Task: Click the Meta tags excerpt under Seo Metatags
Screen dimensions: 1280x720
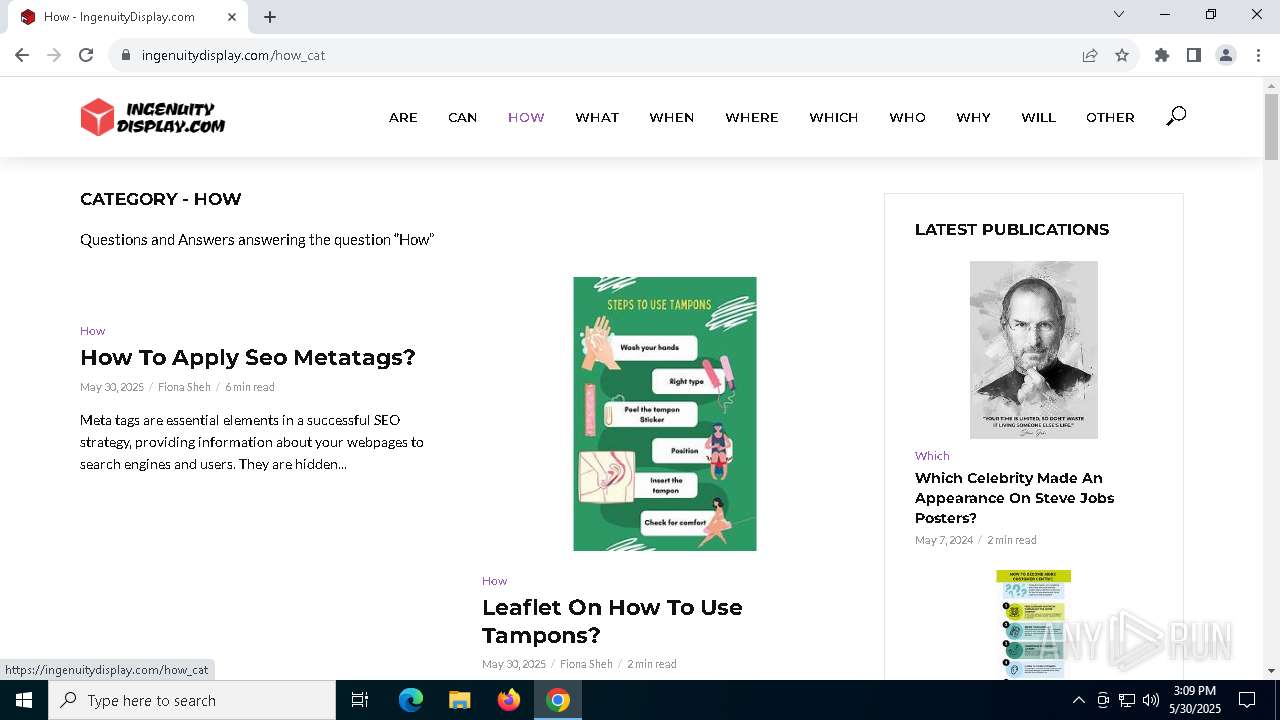Action: click(x=252, y=442)
